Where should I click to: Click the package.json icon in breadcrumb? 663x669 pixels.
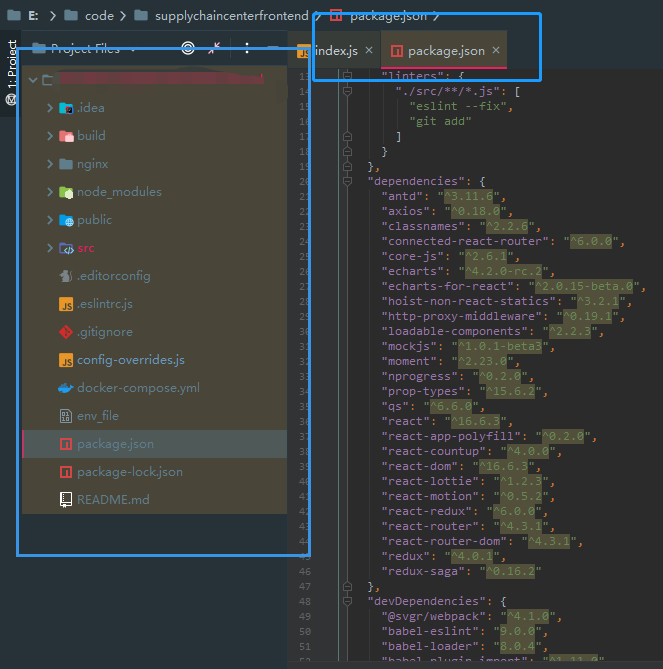(336, 16)
